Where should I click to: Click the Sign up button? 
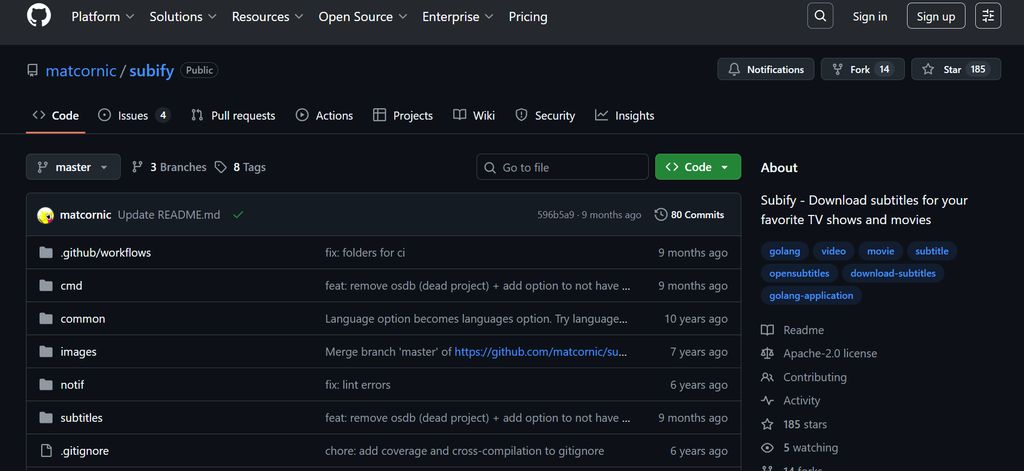[x=936, y=16]
